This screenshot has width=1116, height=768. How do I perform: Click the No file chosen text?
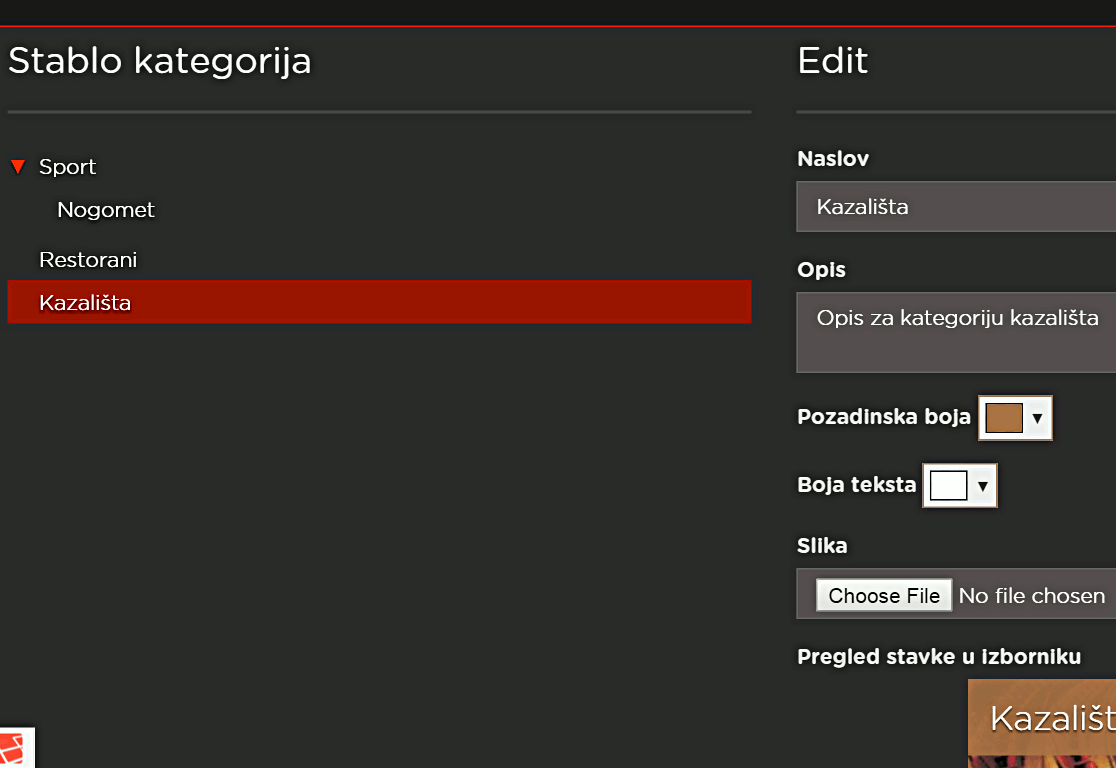[x=1032, y=596]
